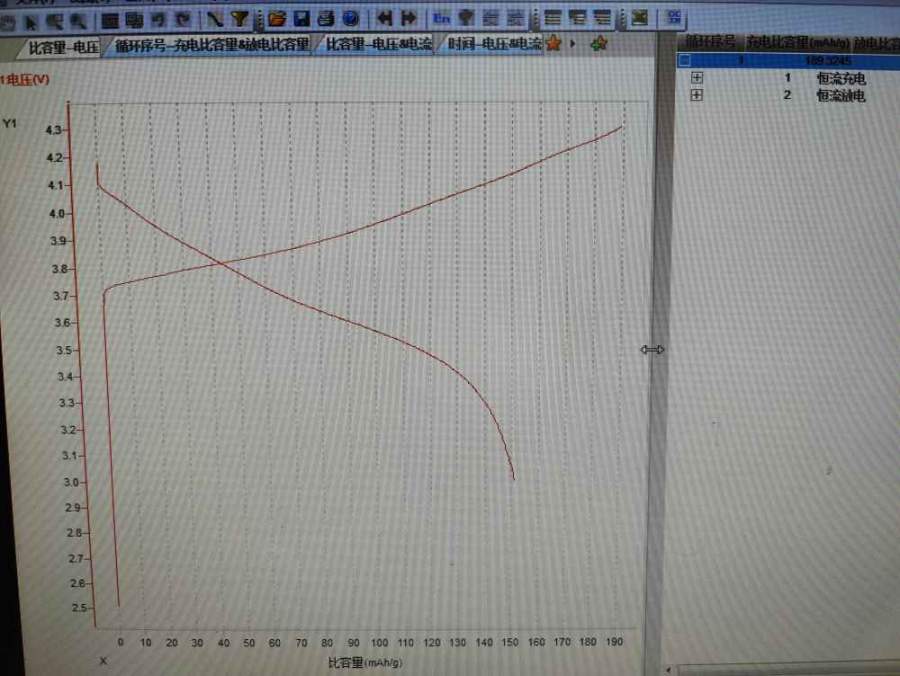Click the 循环序号 column header
The width and height of the screenshot is (900, 676).
[711, 42]
